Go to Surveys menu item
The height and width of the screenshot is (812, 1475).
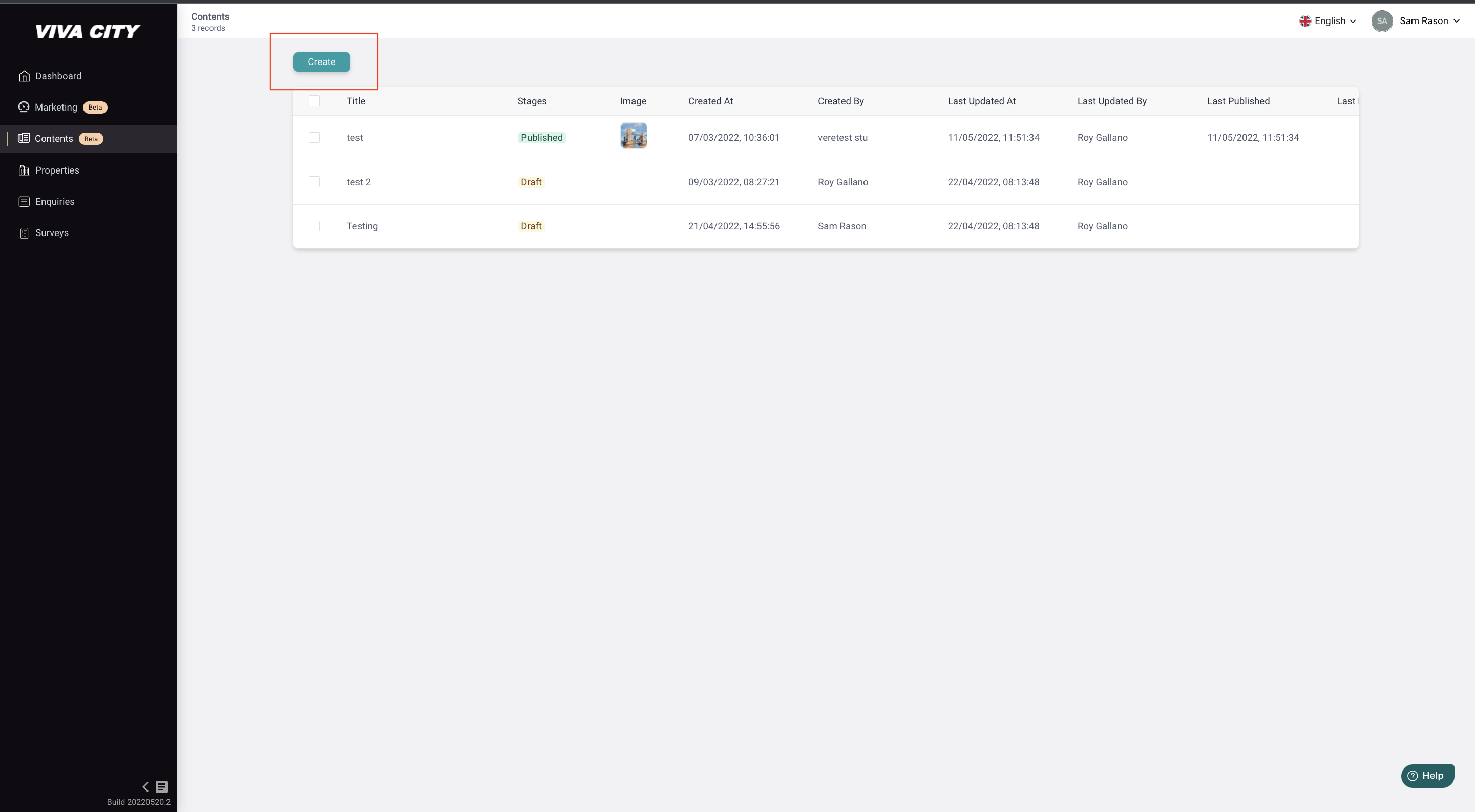pos(52,233)
